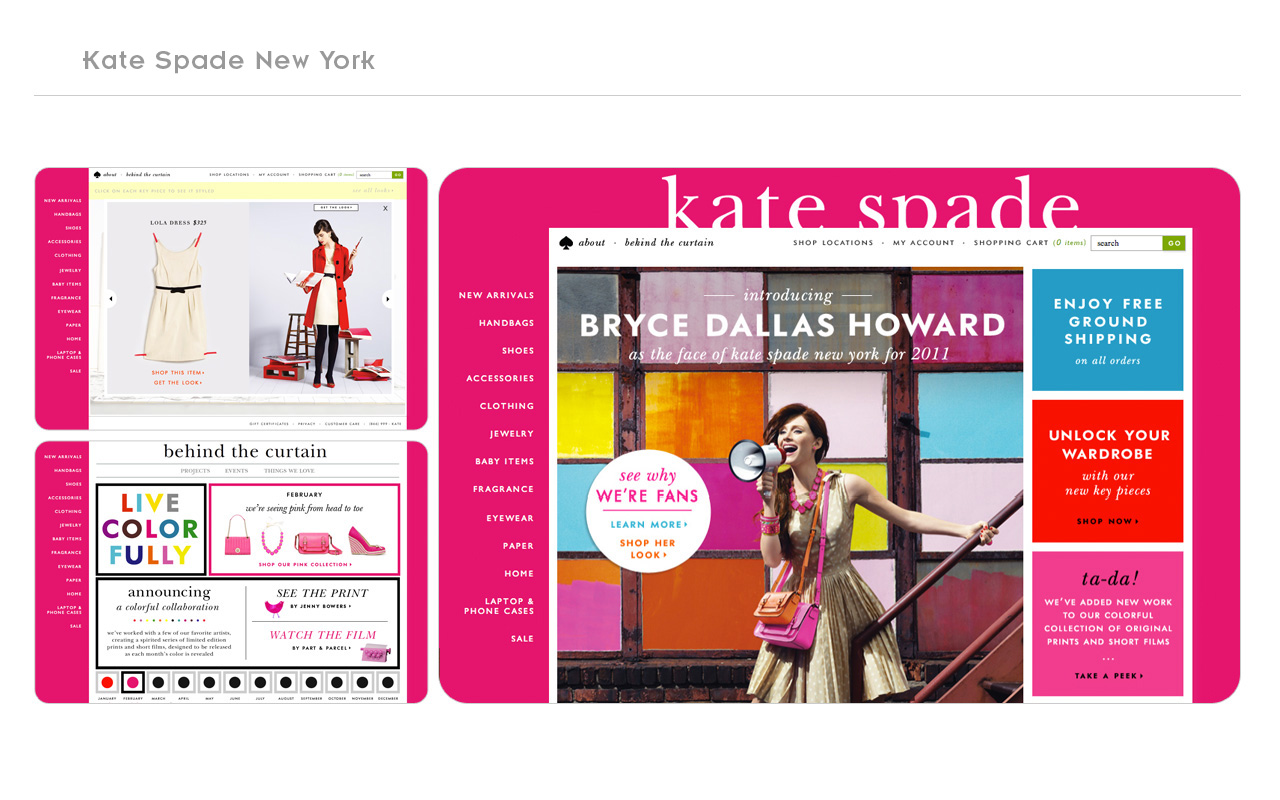Choose the March month dot

158,682
